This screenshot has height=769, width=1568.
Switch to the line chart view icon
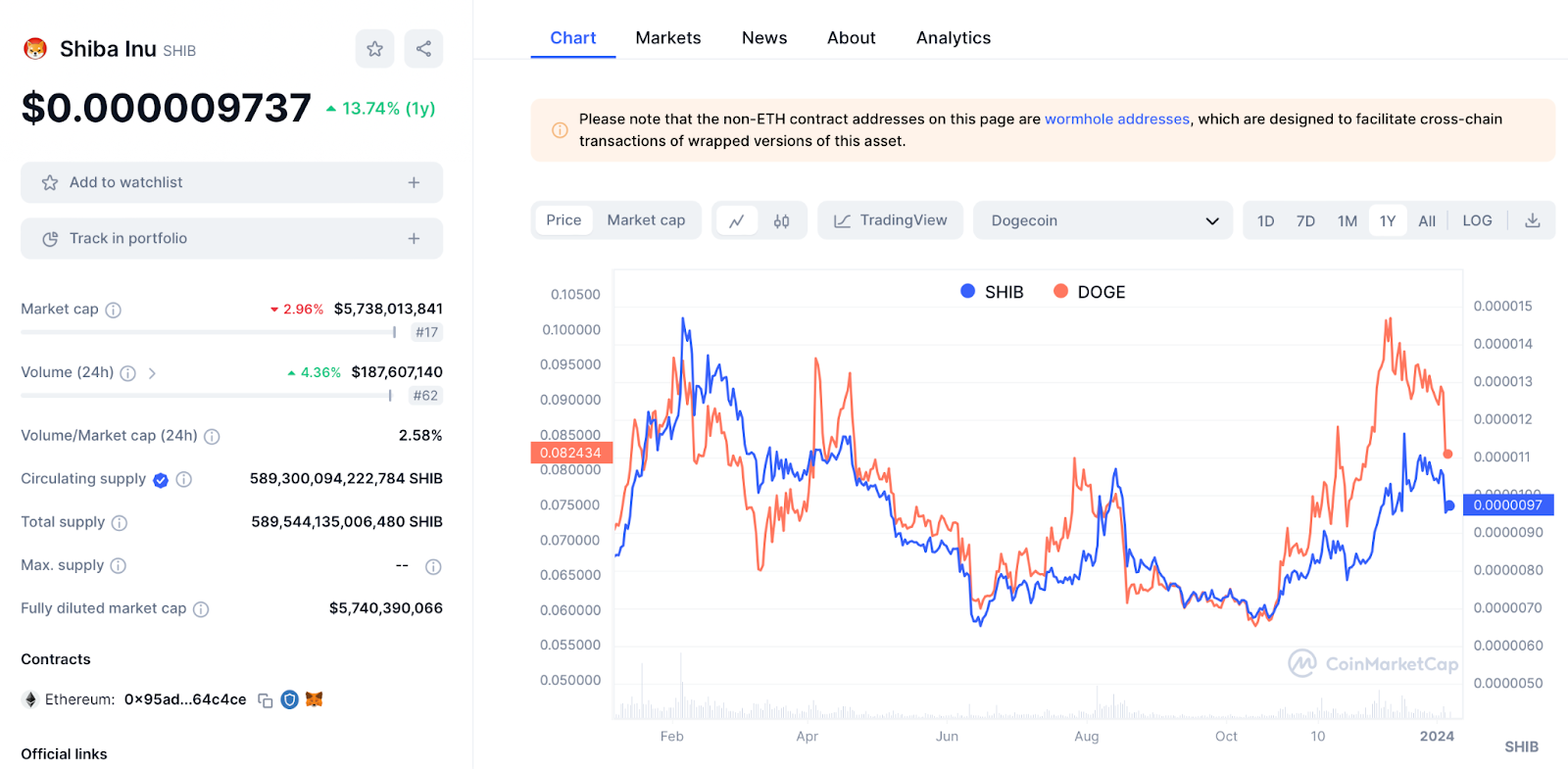737,221
